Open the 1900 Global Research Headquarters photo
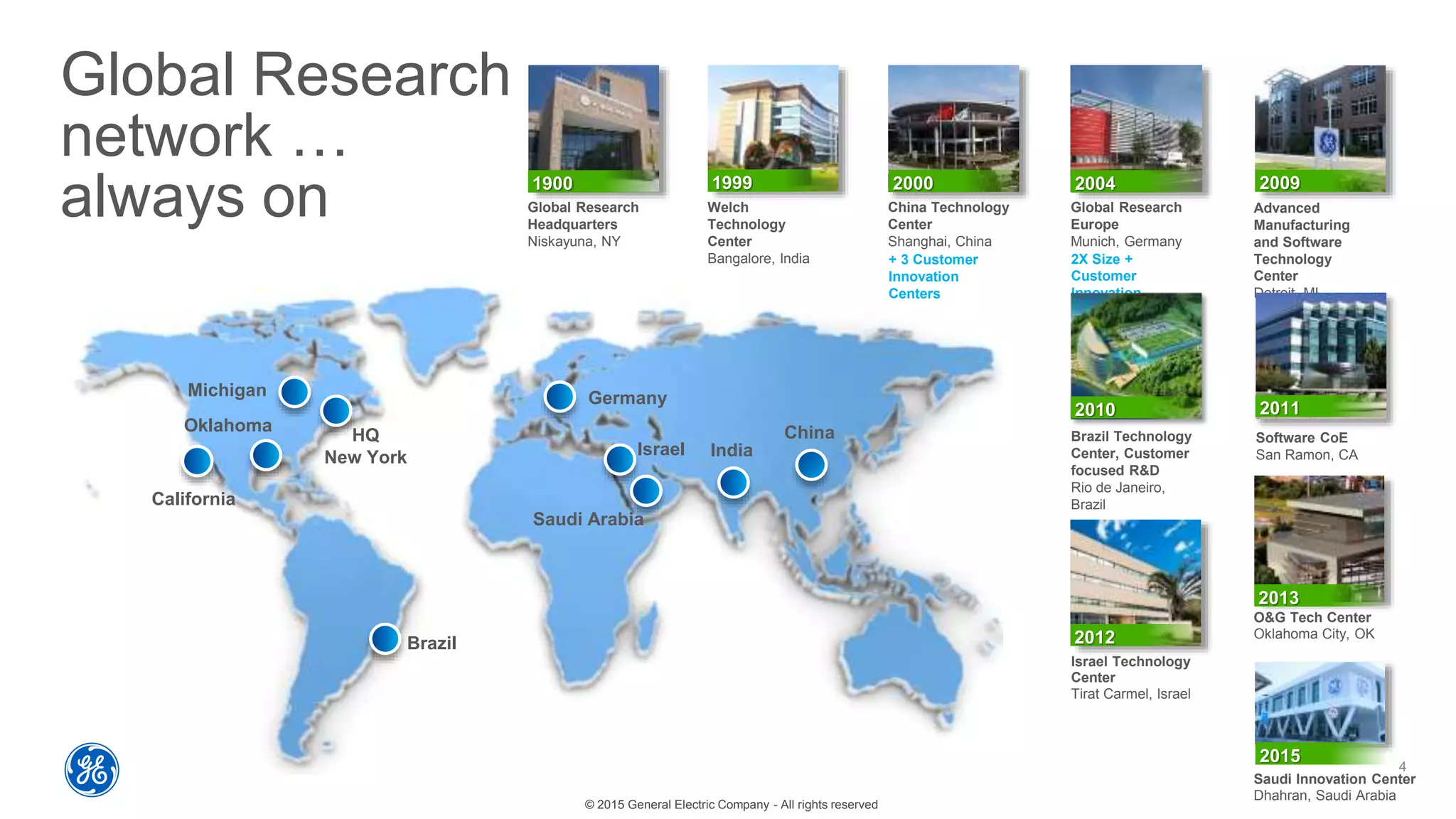This screenshot has height=819, width=1456. [x=594, y=129]
